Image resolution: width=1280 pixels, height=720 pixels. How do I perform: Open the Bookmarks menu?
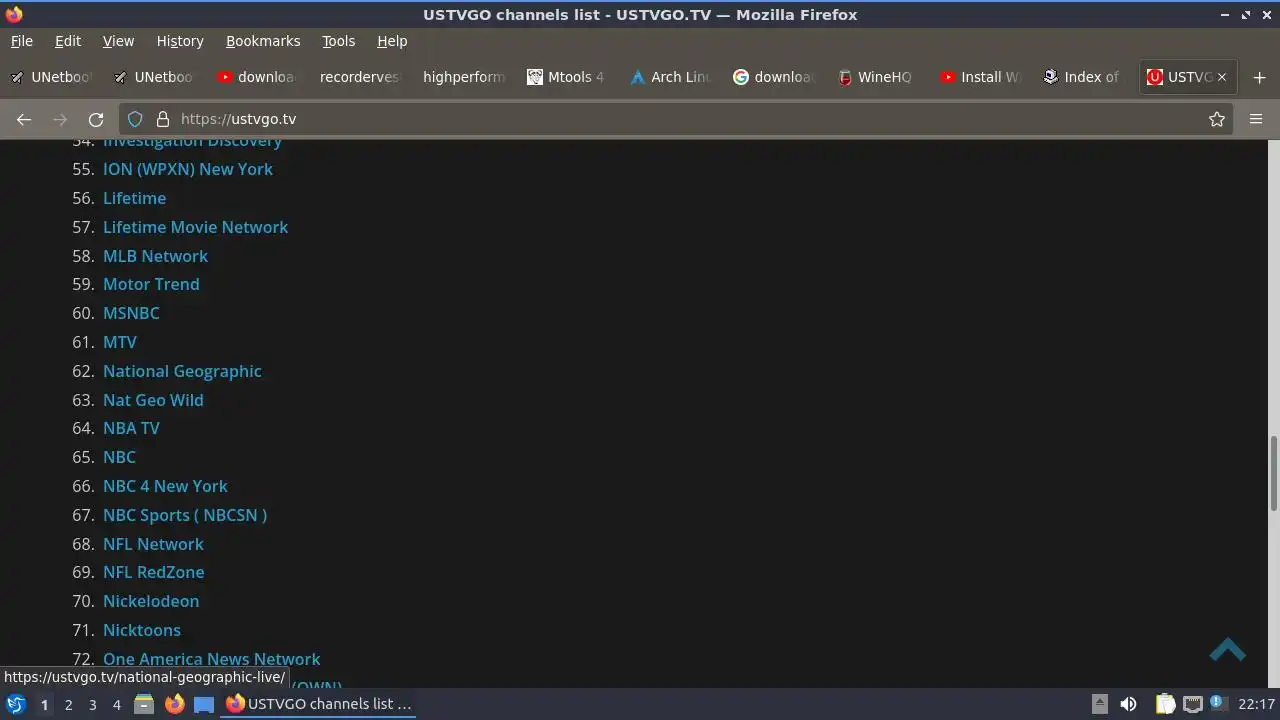click(263, 41)
